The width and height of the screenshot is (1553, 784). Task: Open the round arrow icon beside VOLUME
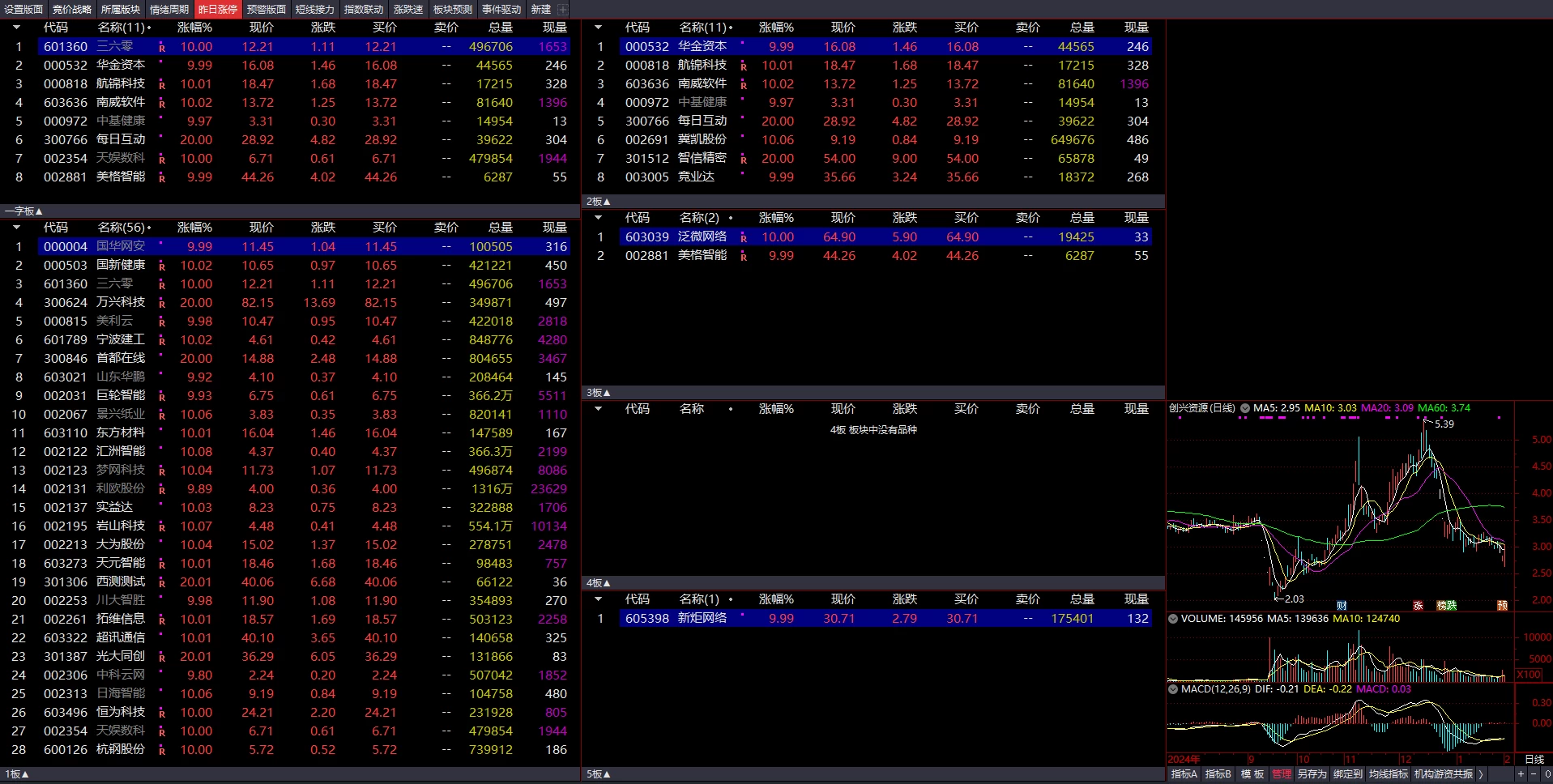1172,619
